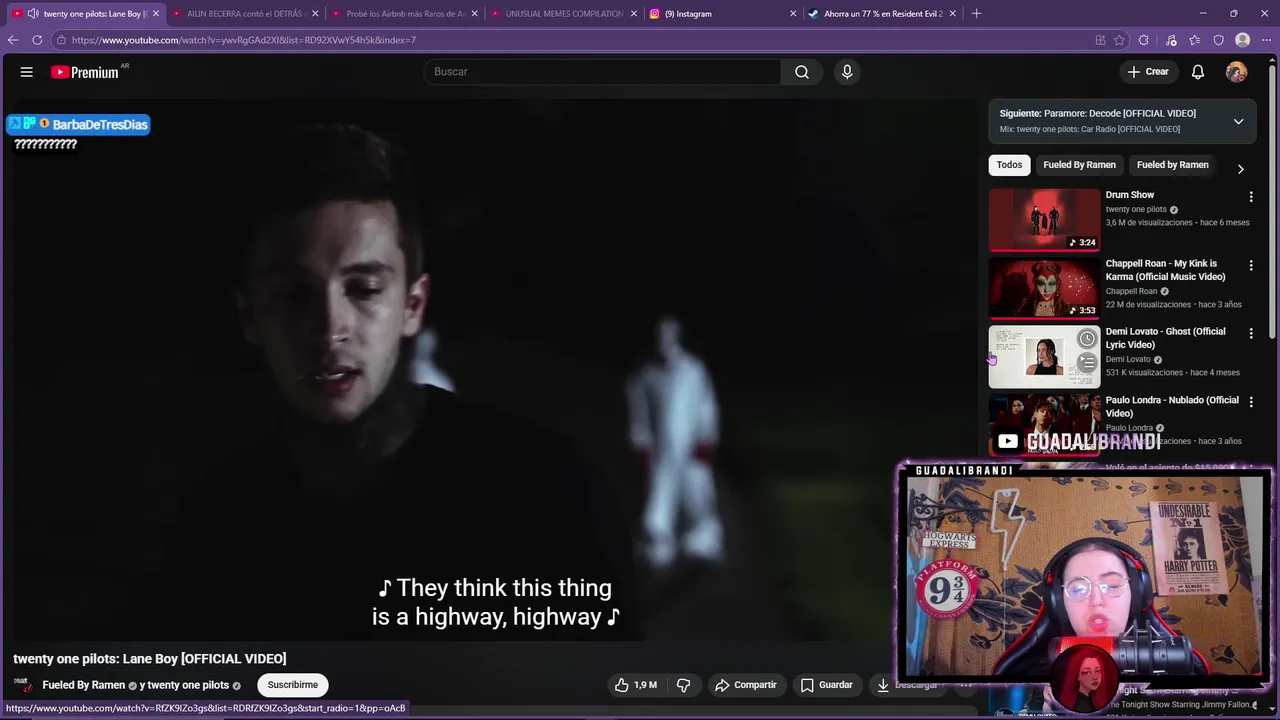Click the BarbaDeTresDias chat username
The image size is (1280, 720).
point(100,124)
